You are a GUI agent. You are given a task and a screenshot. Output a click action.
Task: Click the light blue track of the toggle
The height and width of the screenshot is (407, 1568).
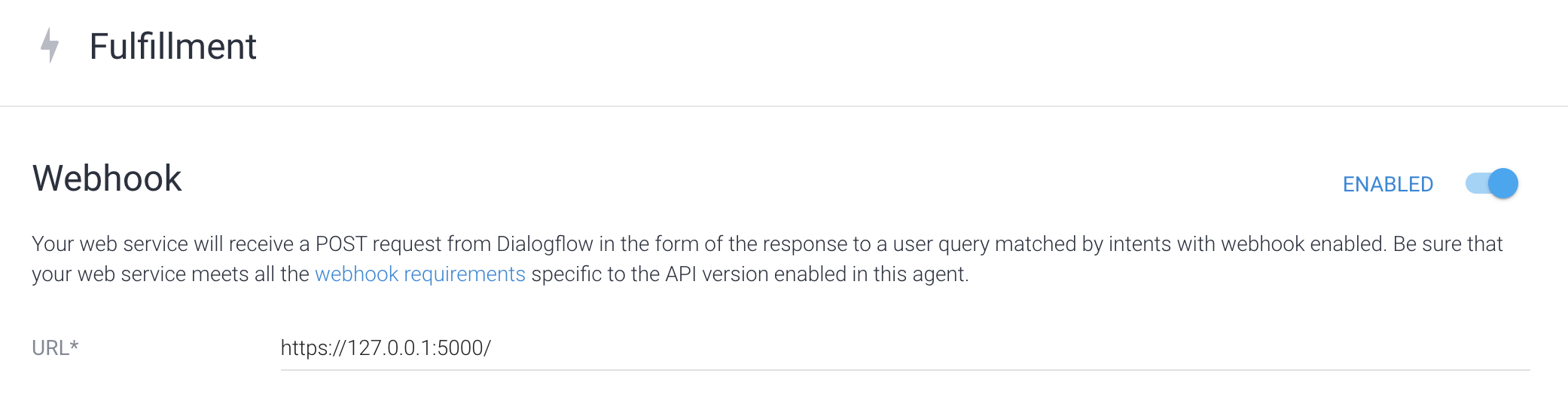(x=1476, y=183)
